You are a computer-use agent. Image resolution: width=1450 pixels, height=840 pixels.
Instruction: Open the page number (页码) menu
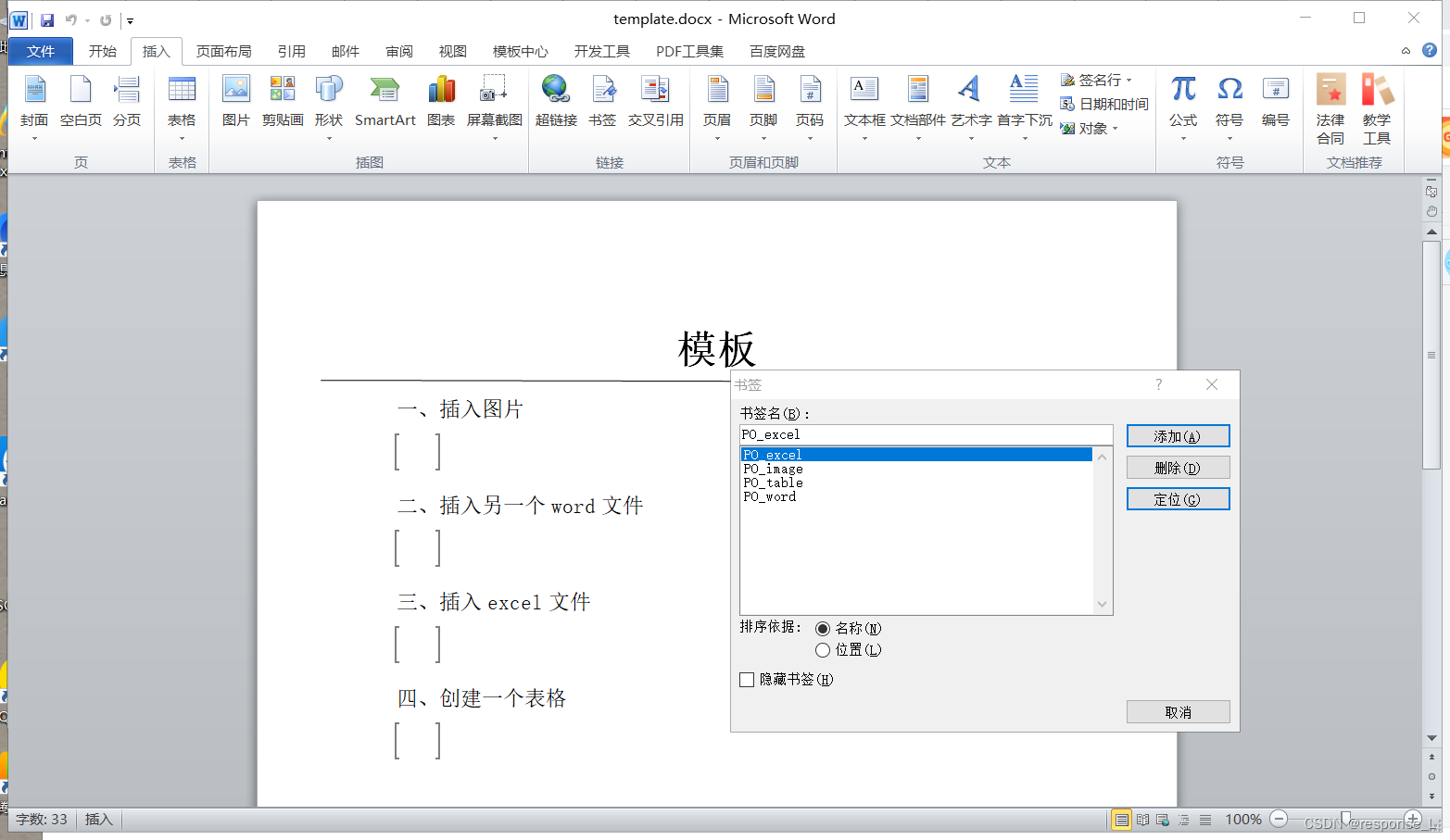pos(810,107)
